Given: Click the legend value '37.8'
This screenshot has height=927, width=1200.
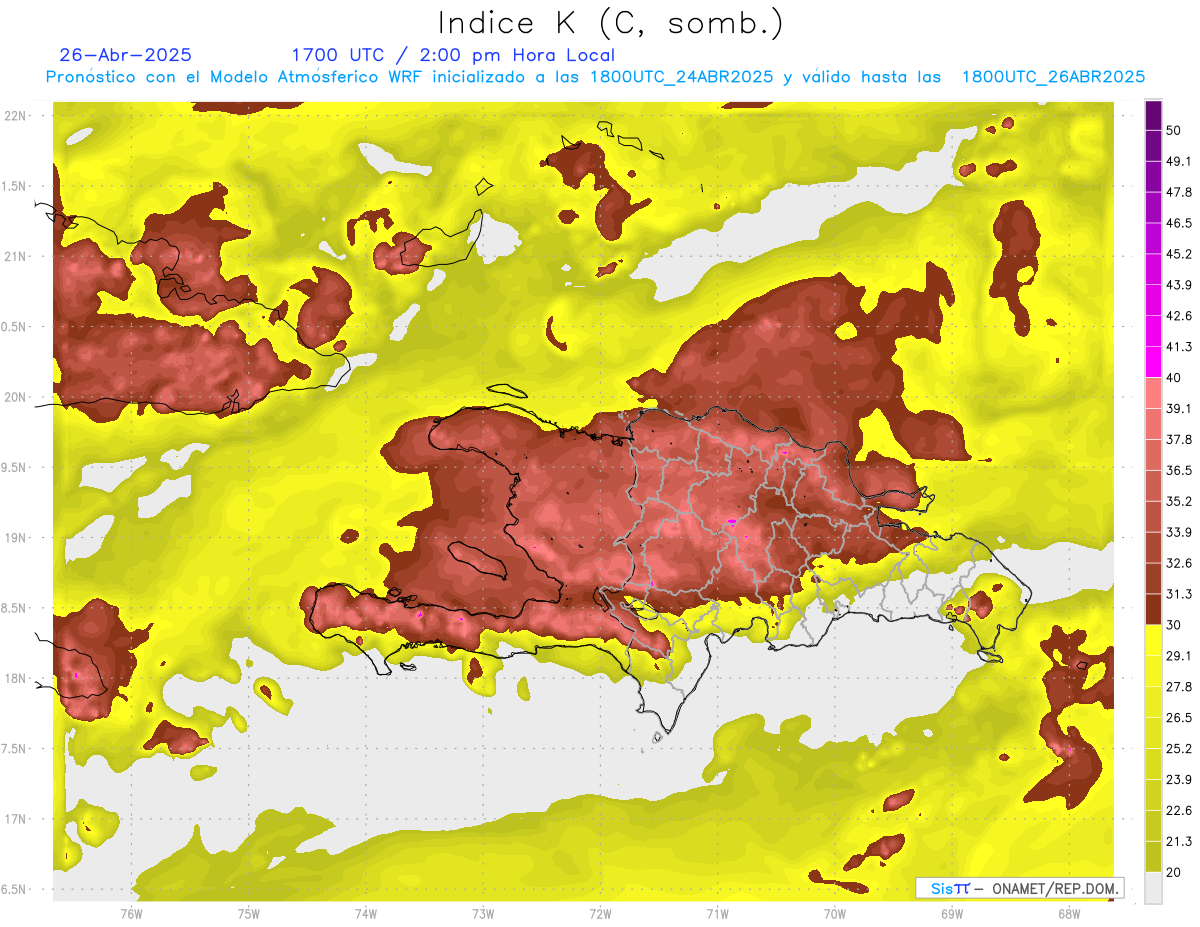Looking at the screenshot, I should coord(1178,439).
